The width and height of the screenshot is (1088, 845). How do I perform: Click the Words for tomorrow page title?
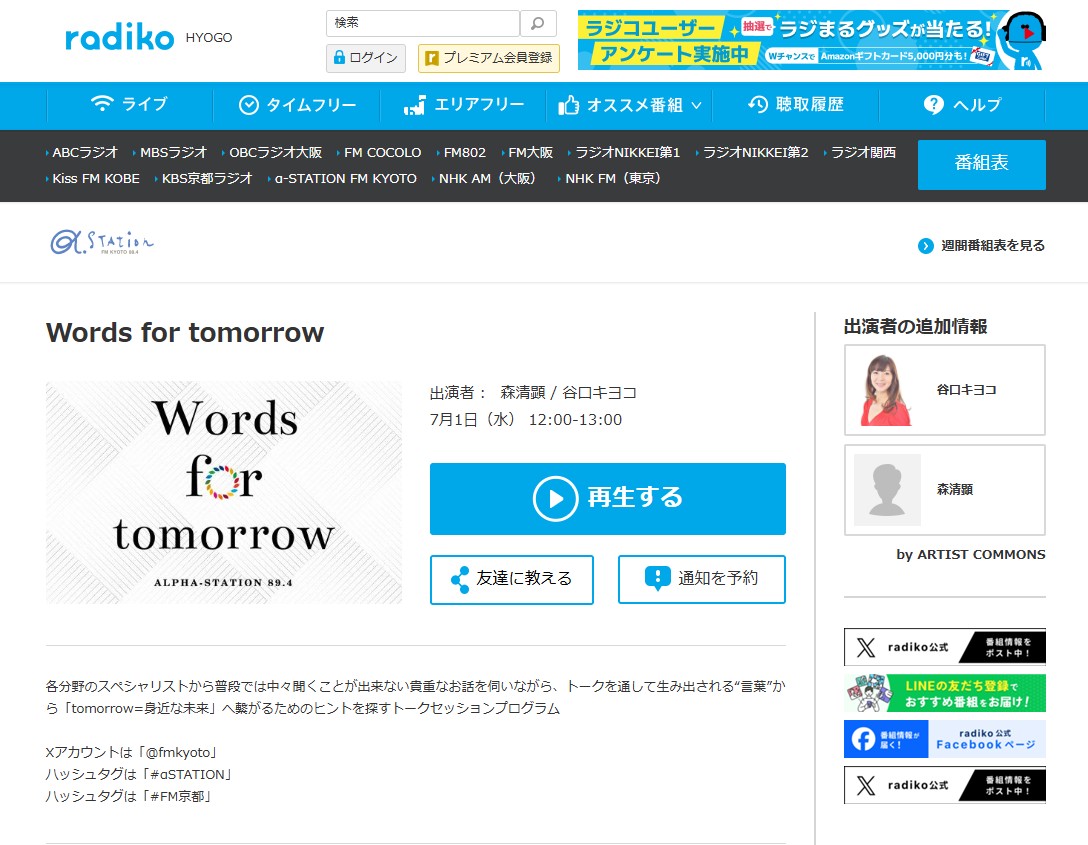coord(185,333)
